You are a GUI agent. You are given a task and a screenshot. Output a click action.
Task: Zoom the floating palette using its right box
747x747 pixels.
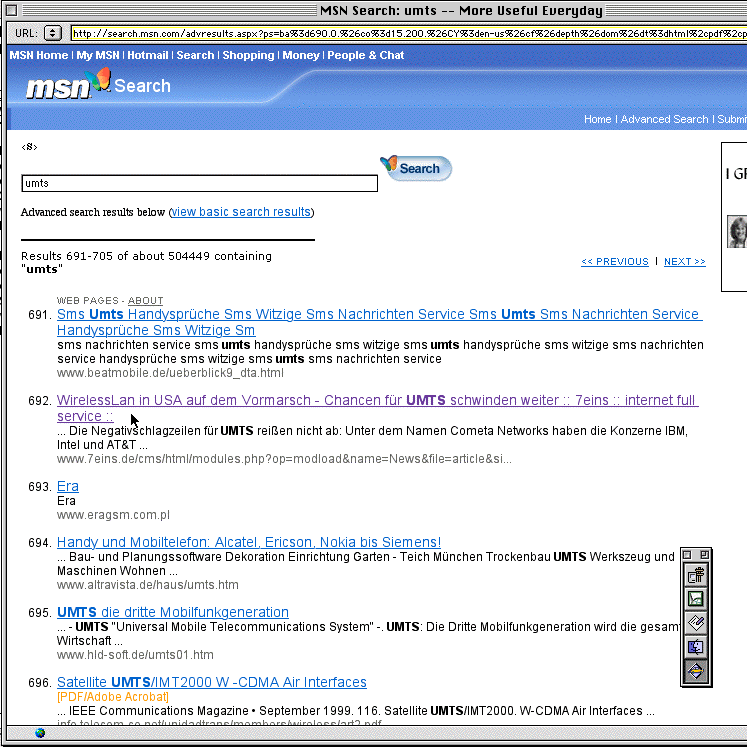(704, 554)
